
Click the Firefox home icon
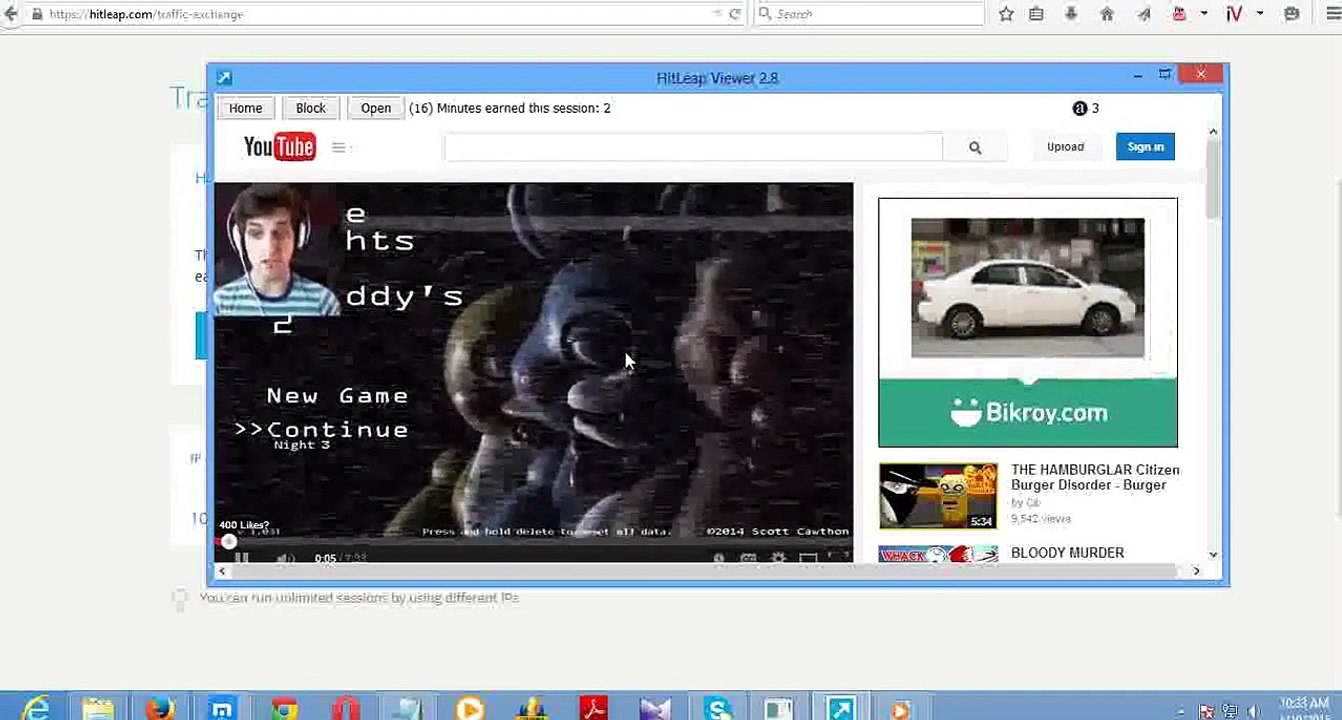click(1107, 14)
